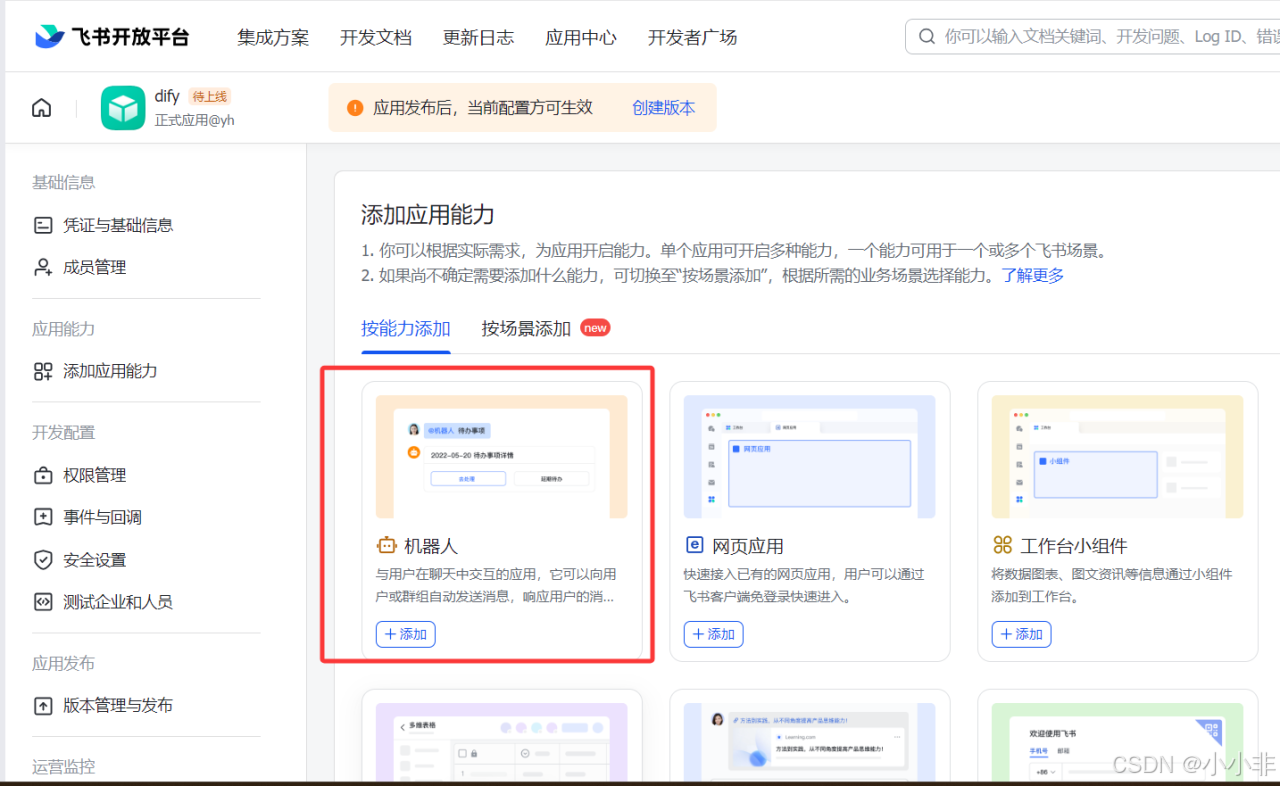Click the 基础信息 section label
This screenshot has height=786, width=1280.
(64, 182)
